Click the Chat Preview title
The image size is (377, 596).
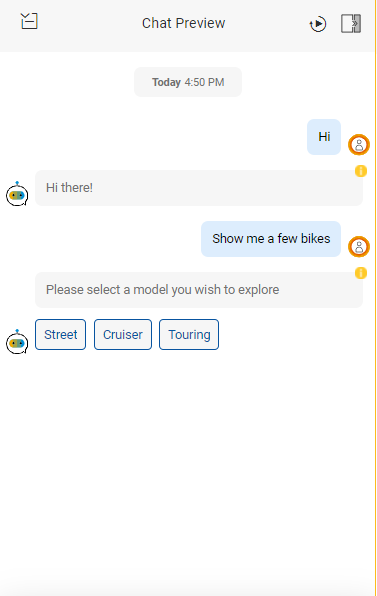(184, 23)
